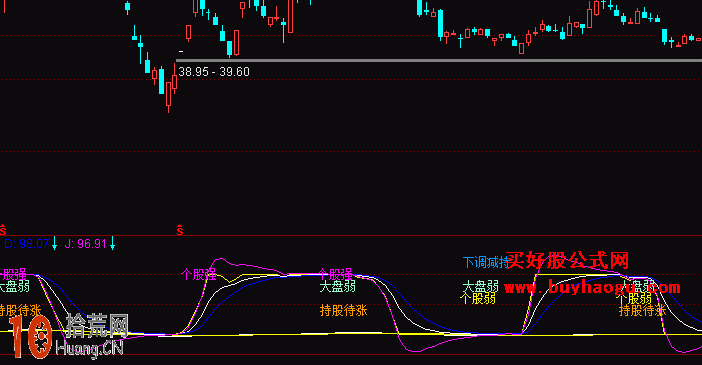Click the blue D: 98.07 indicator value
This screenshot has width=702, height=365.
pos(26,244)
